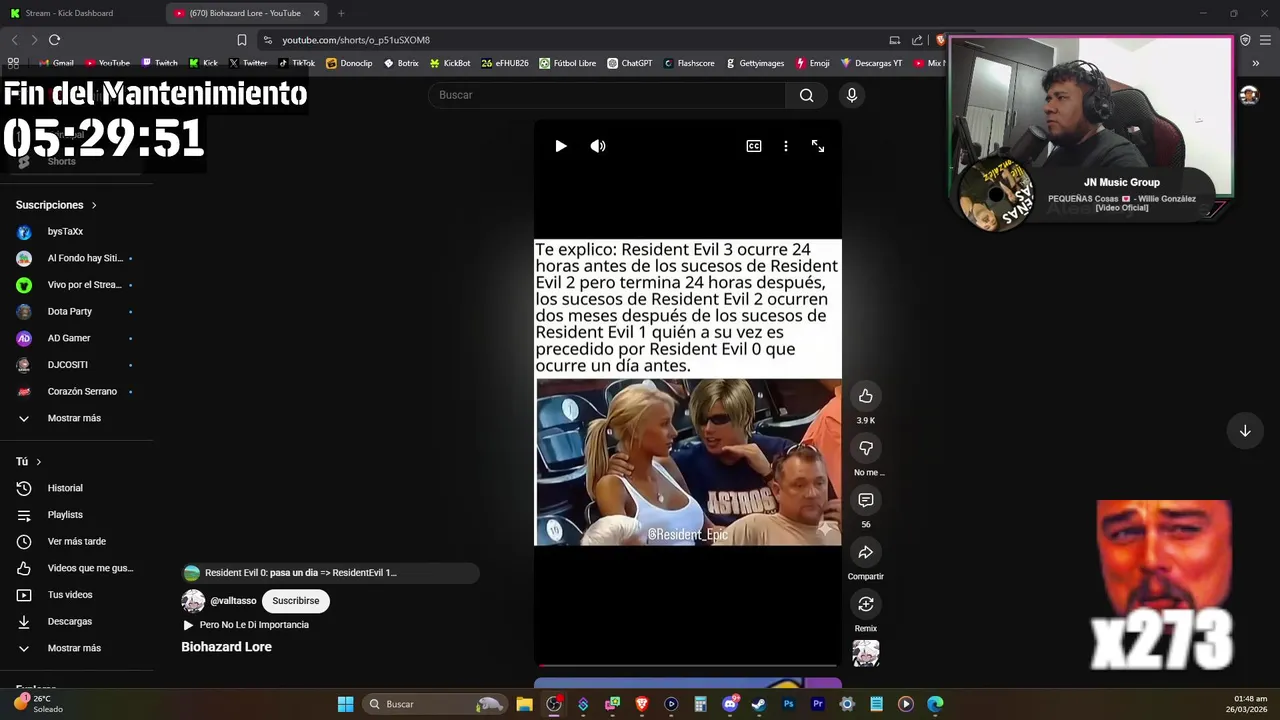The width and height of the screenshot is (1280, 720).
Task: Click the Remix icon
Action: pos(866,604)
